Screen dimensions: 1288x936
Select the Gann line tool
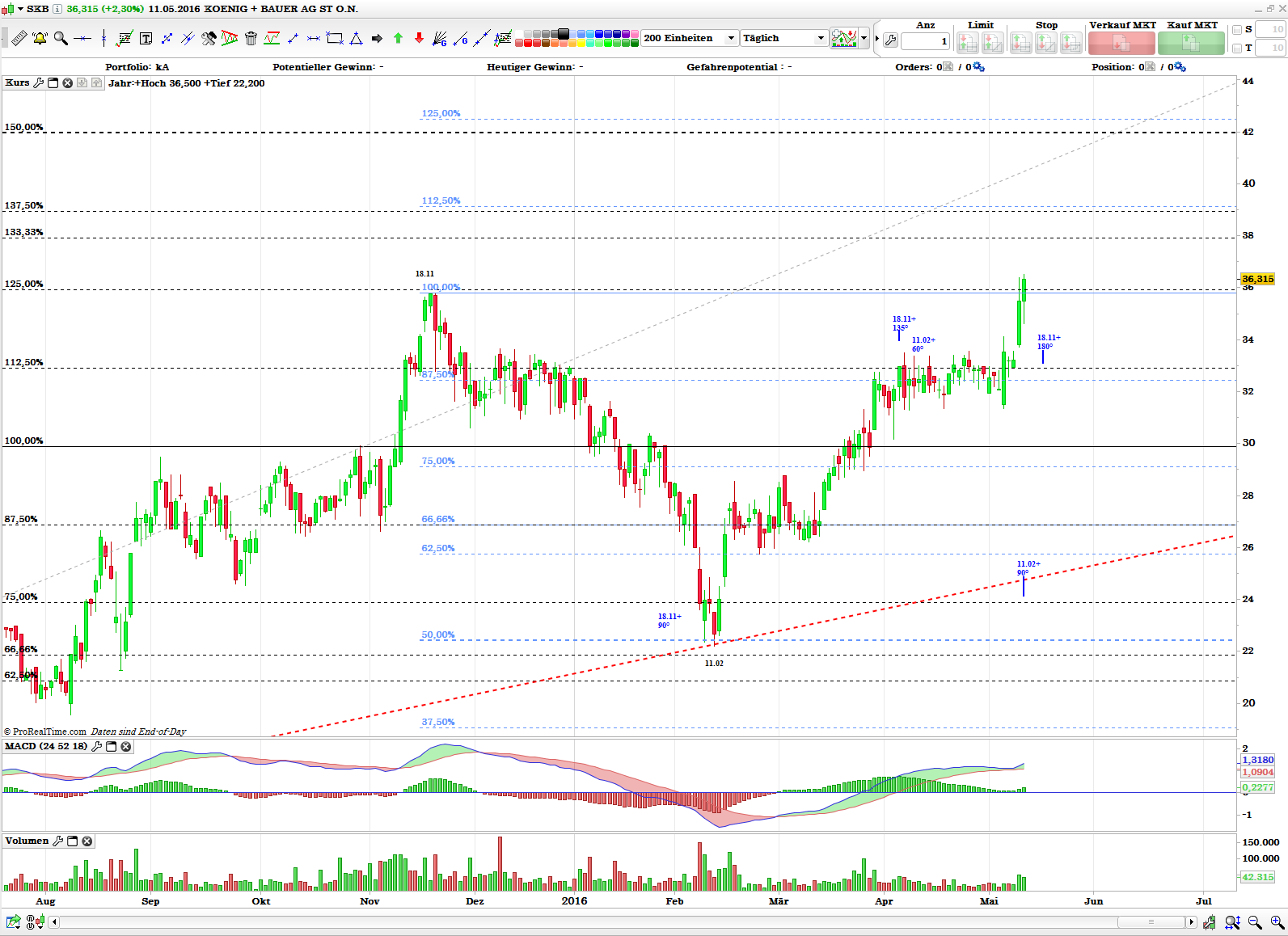pos(461,38)
